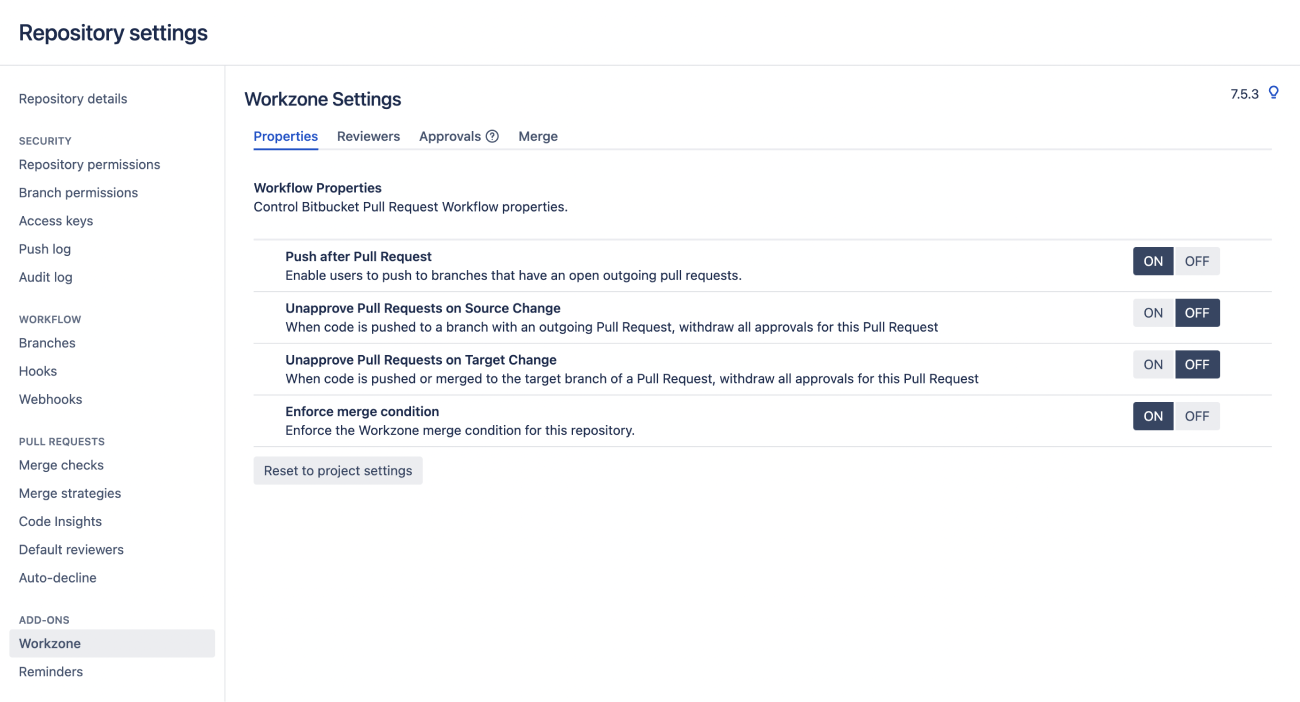Open Auto-decline settings

[58, 577]
